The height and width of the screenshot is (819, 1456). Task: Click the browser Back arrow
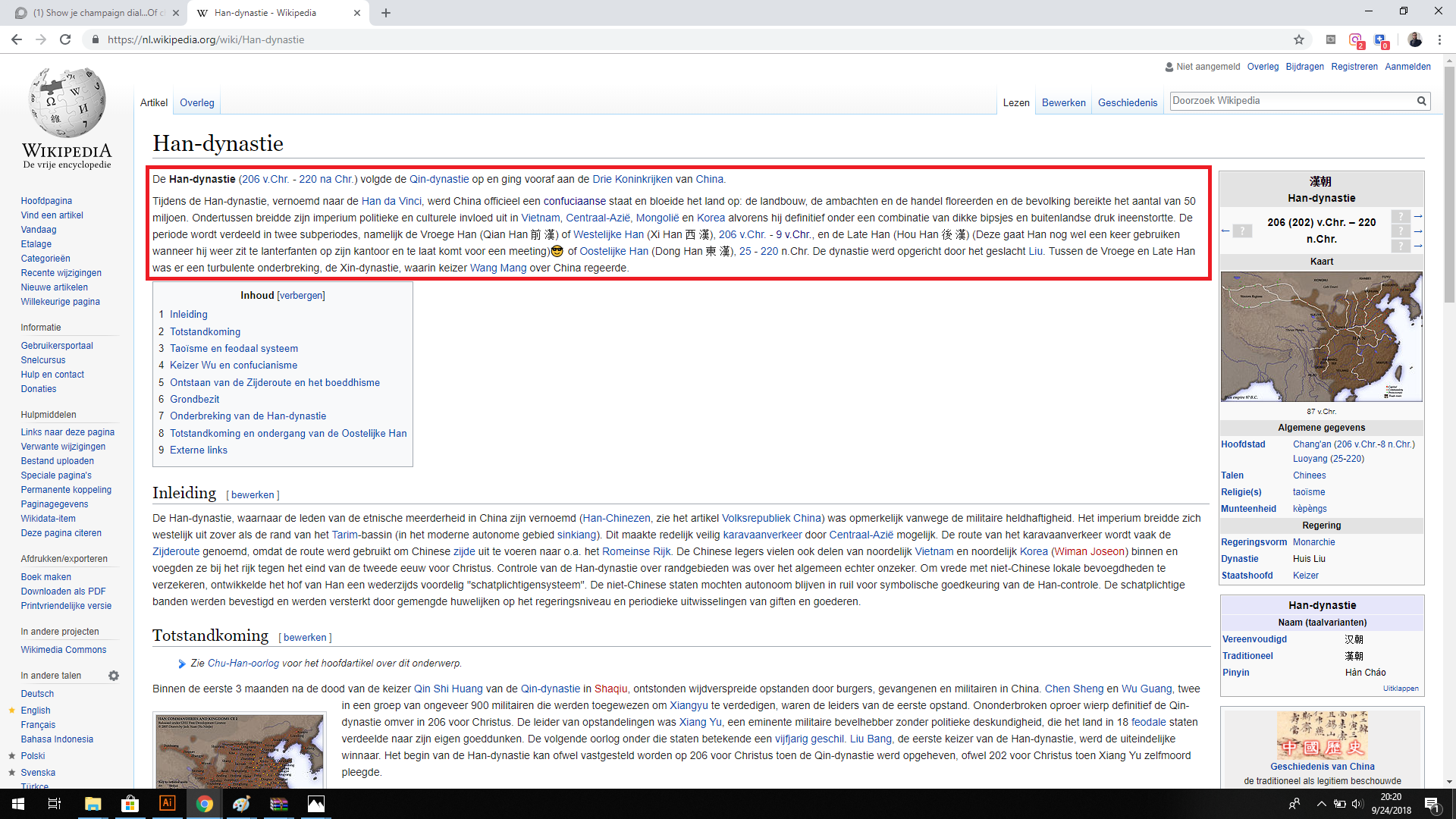[x=17, y=39]
